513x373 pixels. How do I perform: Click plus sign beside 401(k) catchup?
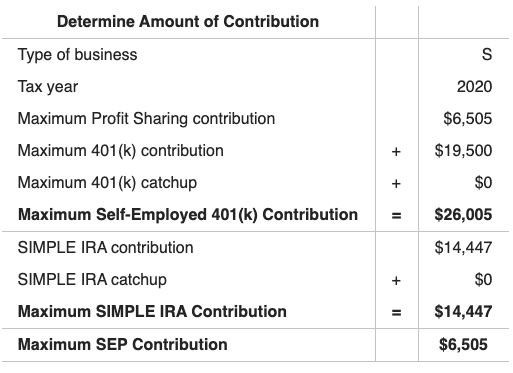[396, 184]
